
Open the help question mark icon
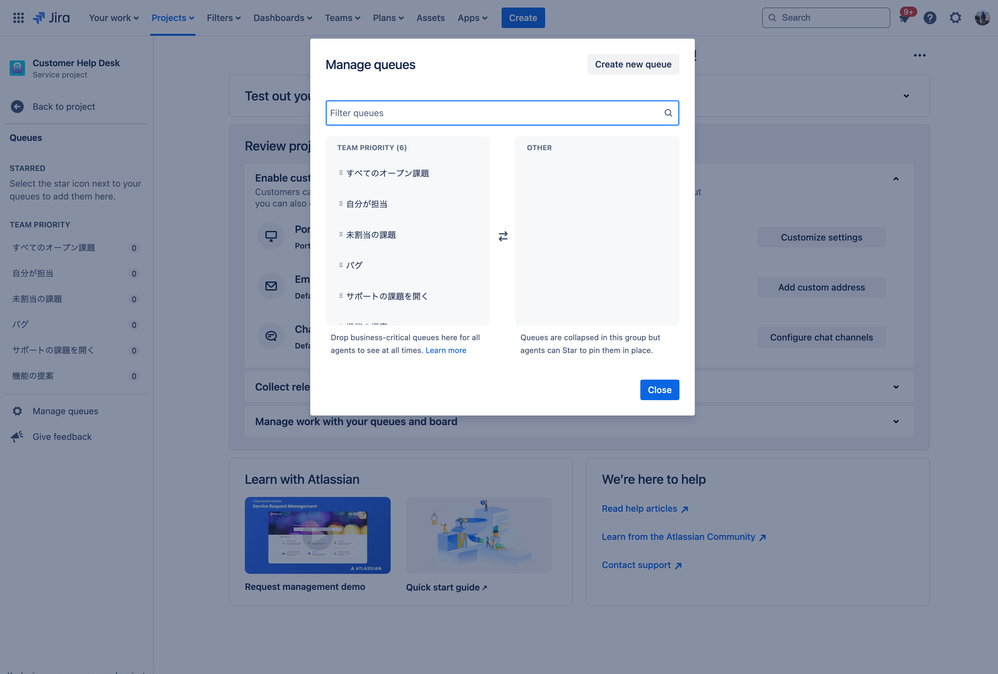point(930,18)
